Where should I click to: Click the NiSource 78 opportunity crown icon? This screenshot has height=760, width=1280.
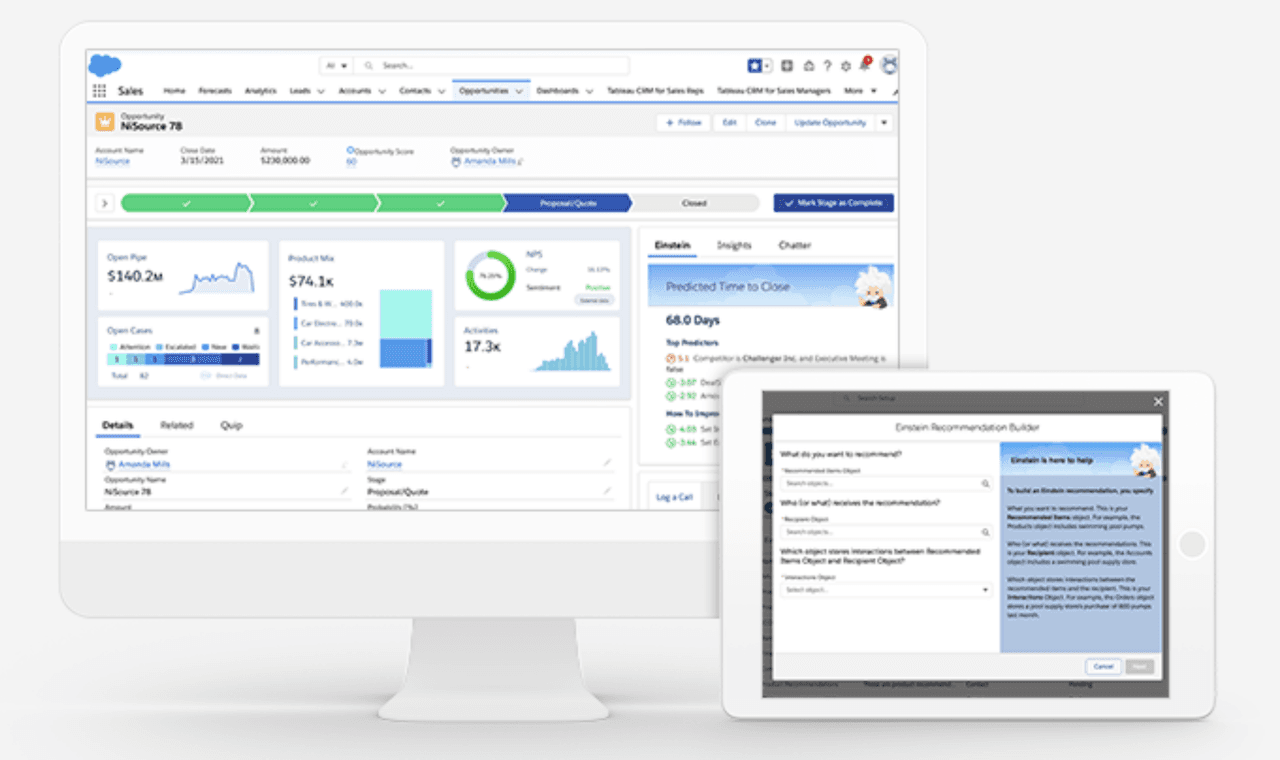(x=104, y=122)
